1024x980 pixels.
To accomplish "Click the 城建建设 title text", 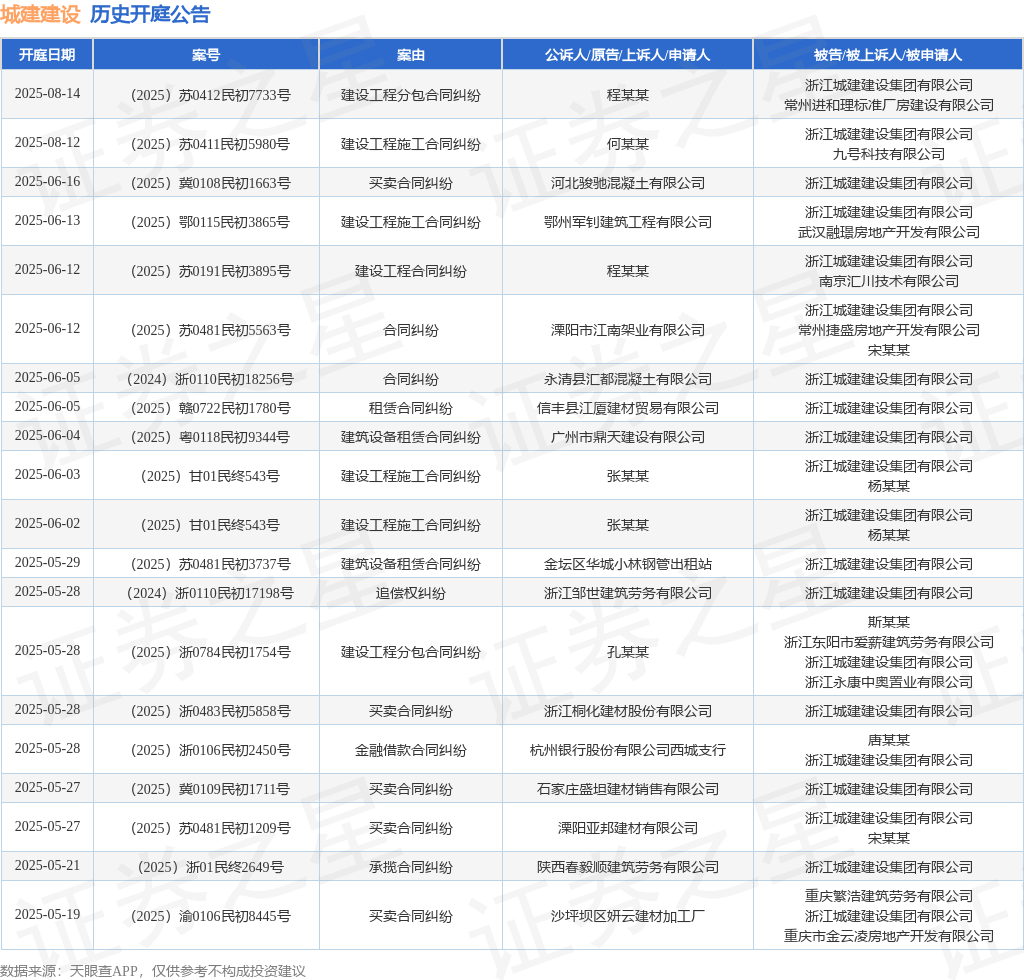I will [x=40, y=14].
